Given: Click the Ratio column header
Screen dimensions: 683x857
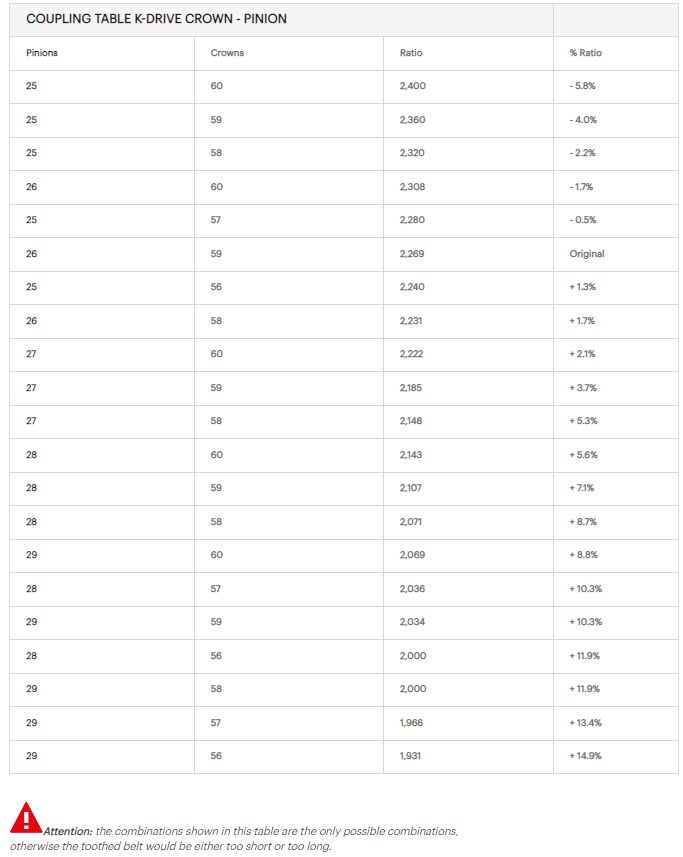Looking at the screenshot, I should [x=410, y=53].
